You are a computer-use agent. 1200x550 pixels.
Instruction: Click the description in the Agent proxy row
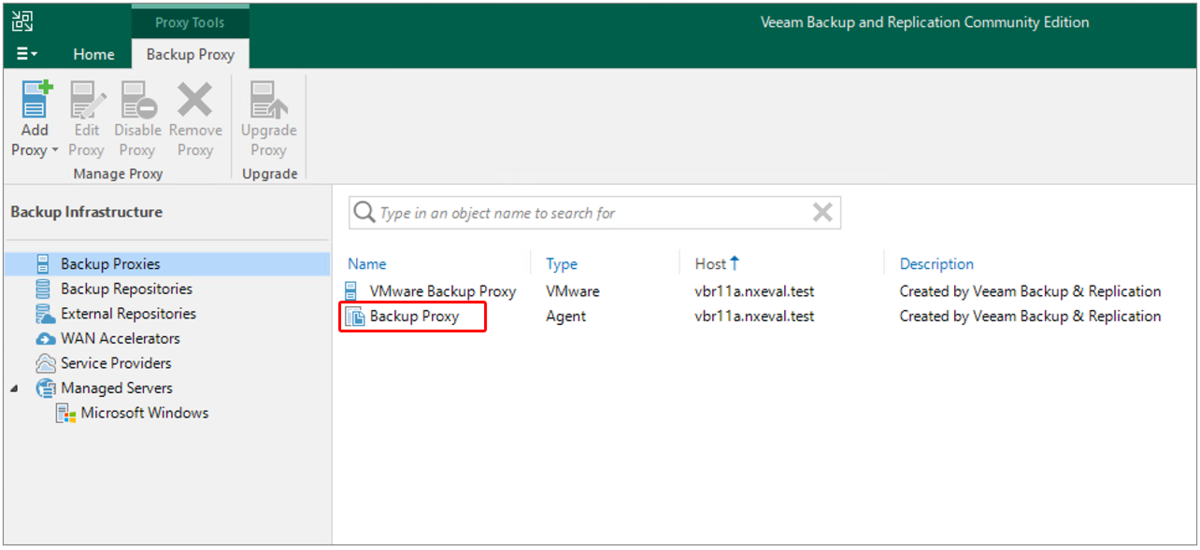point(1030,316)
